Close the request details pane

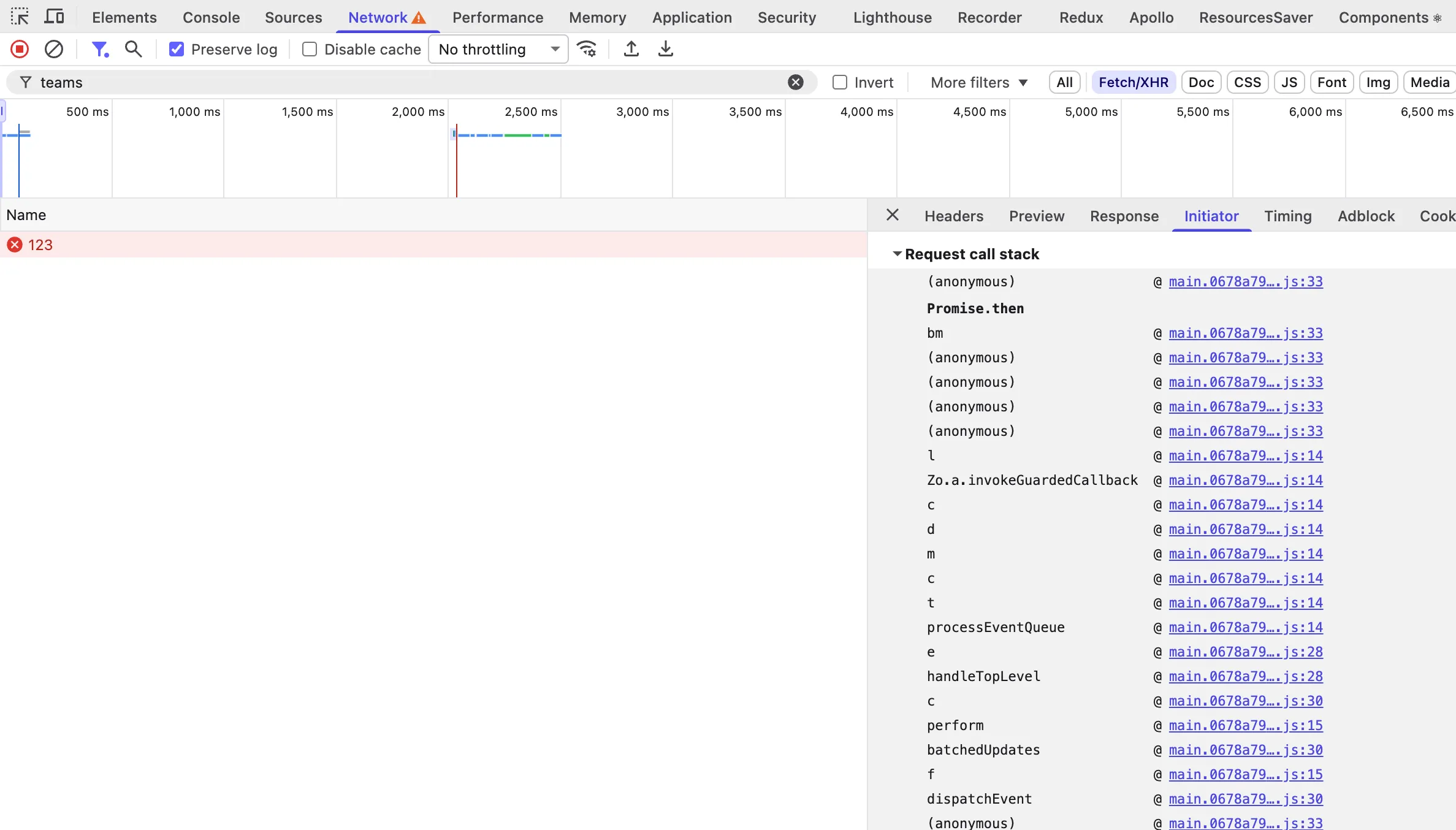pyautogui.click(x=892, y=215)
